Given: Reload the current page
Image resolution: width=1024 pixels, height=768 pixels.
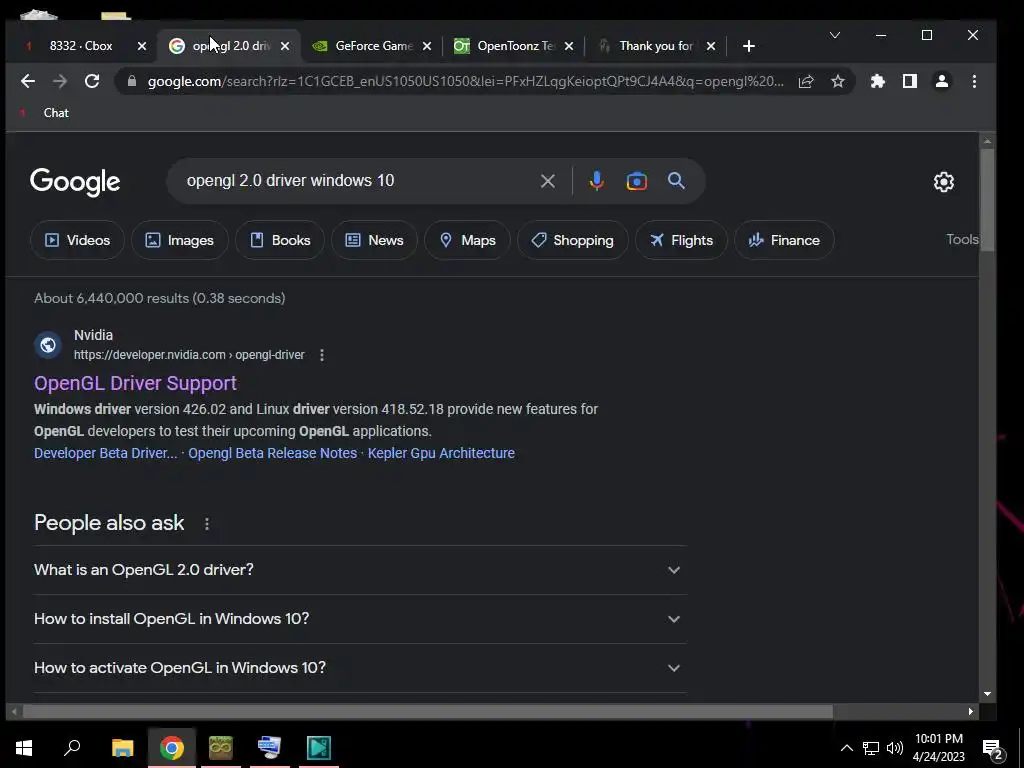Looking at the screenshot, I should 92,81.
